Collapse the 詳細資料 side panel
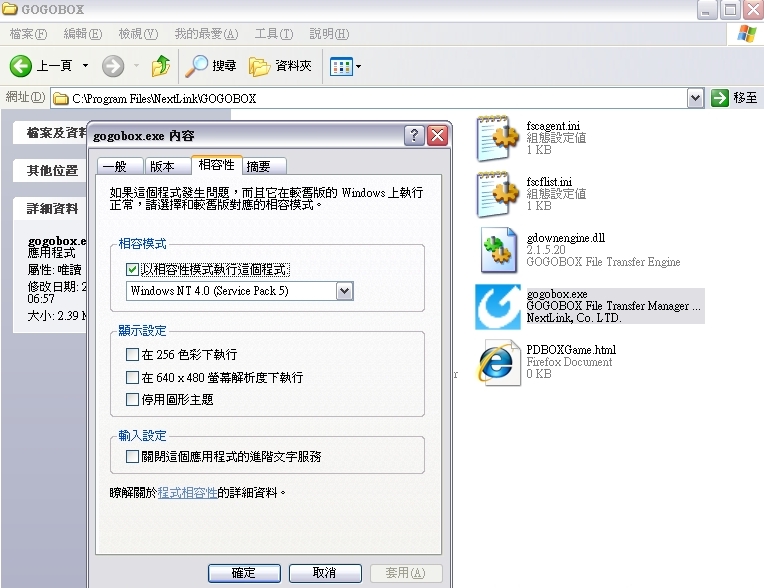 (52, 209)
